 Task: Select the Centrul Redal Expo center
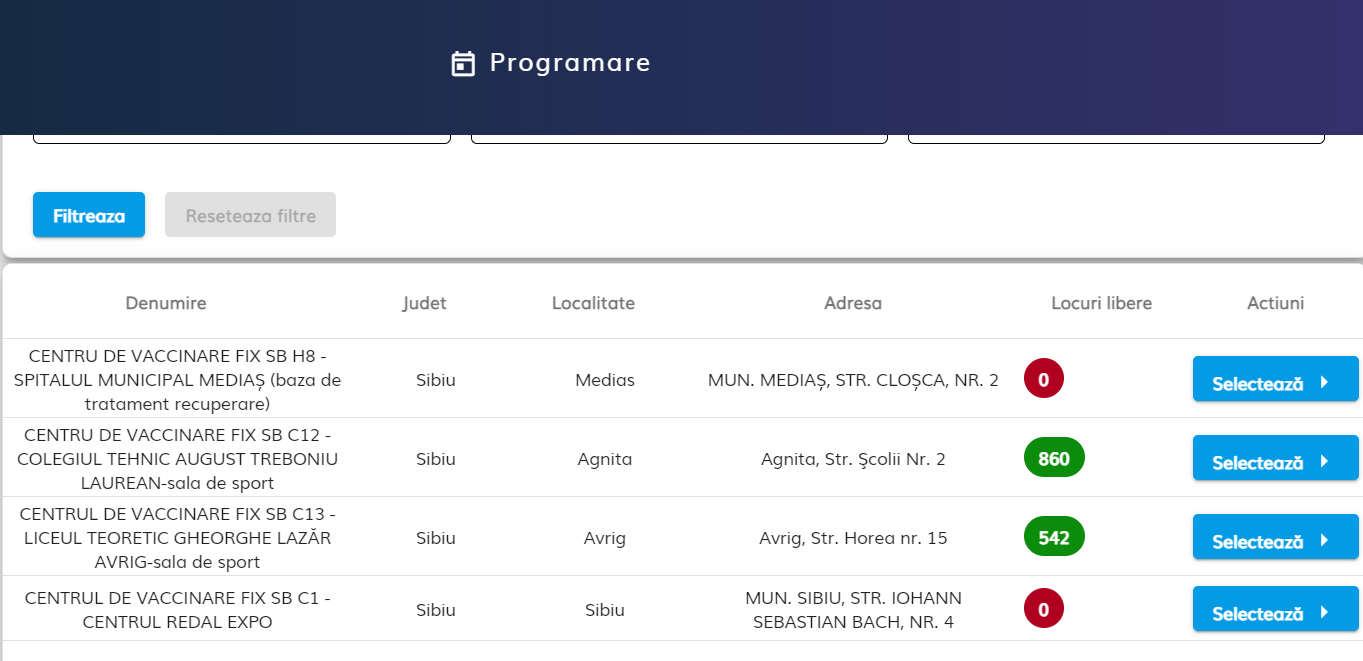pyautogui.click(x=1275, y=609)
